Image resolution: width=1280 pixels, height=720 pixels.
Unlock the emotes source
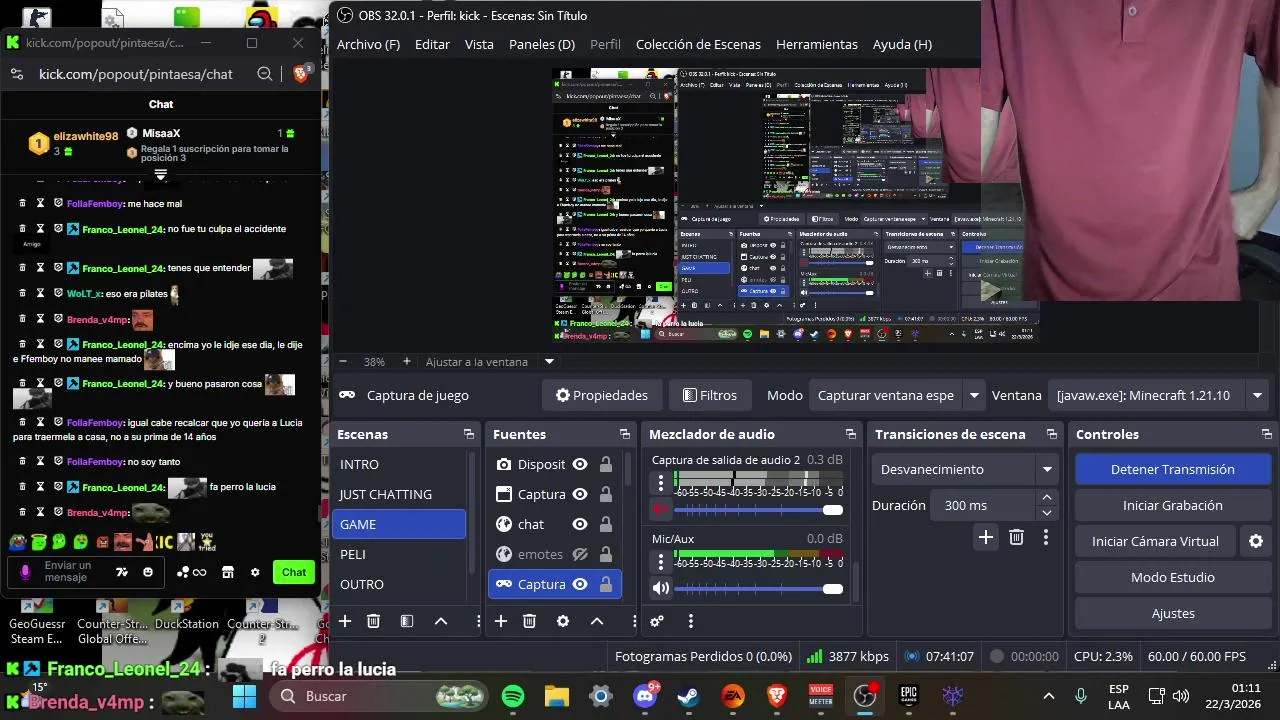coord(606,554)
